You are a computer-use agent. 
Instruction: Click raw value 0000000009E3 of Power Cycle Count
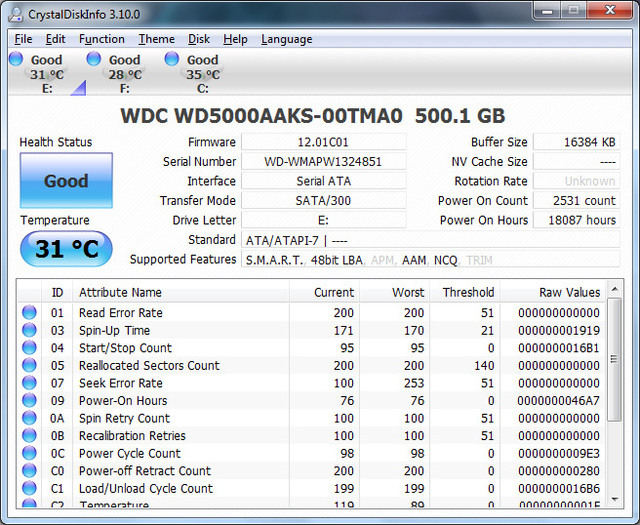(558, 453)
